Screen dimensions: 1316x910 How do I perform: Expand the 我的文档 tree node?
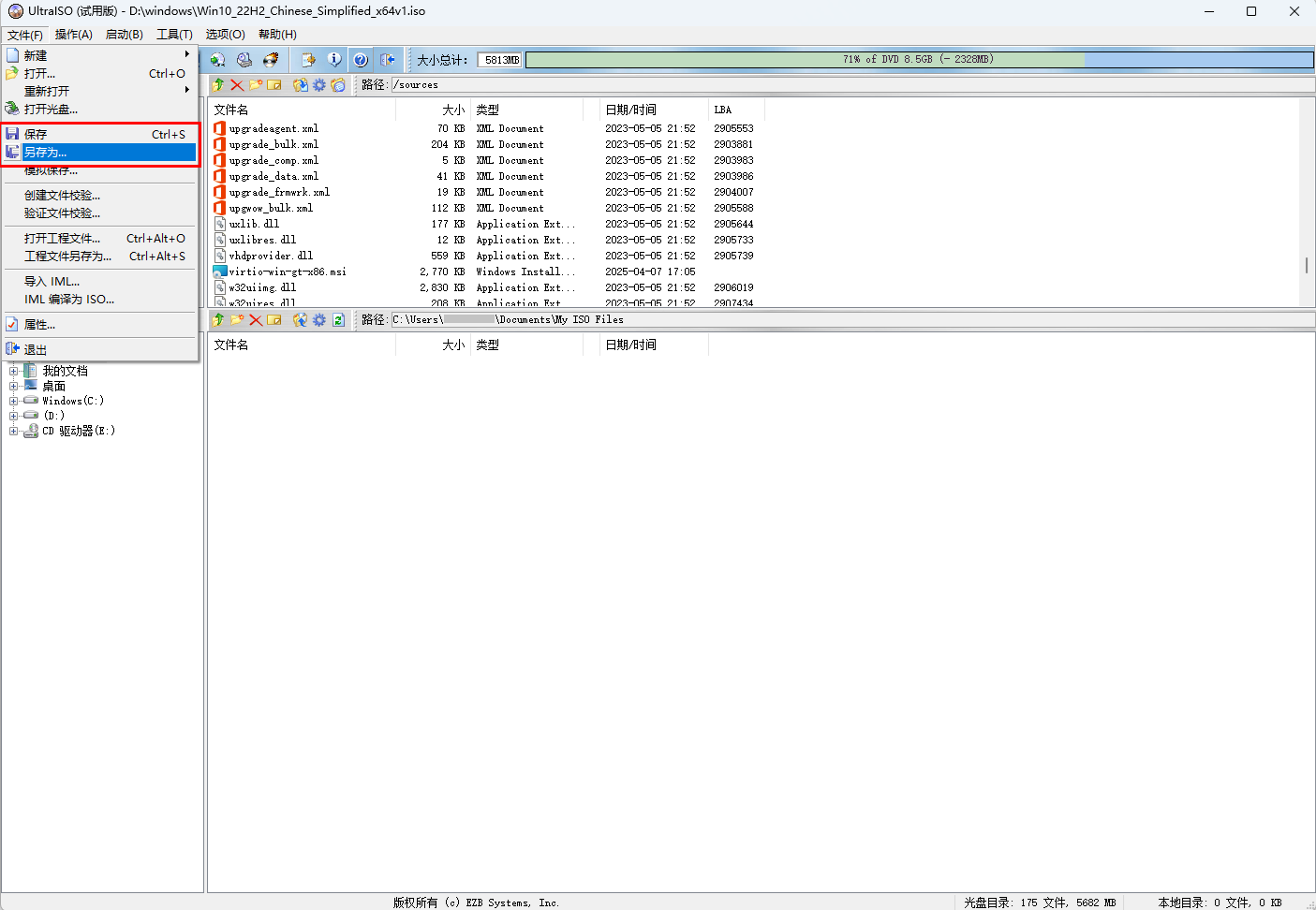pos(14,372)
